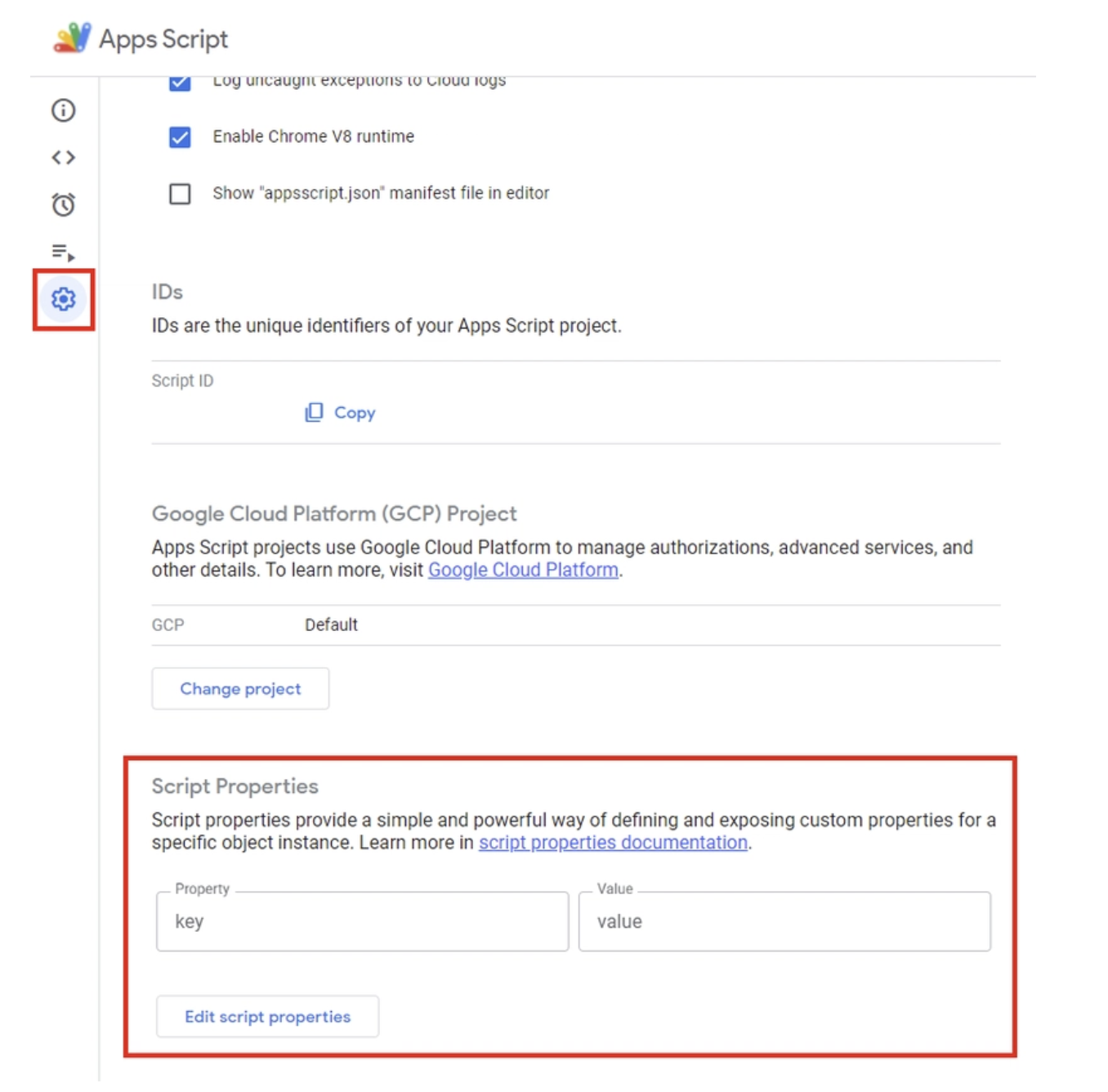Click the Copy label beside Script ID
Viewport: 1108px width, 1092px height.
(x=353, y=412)
